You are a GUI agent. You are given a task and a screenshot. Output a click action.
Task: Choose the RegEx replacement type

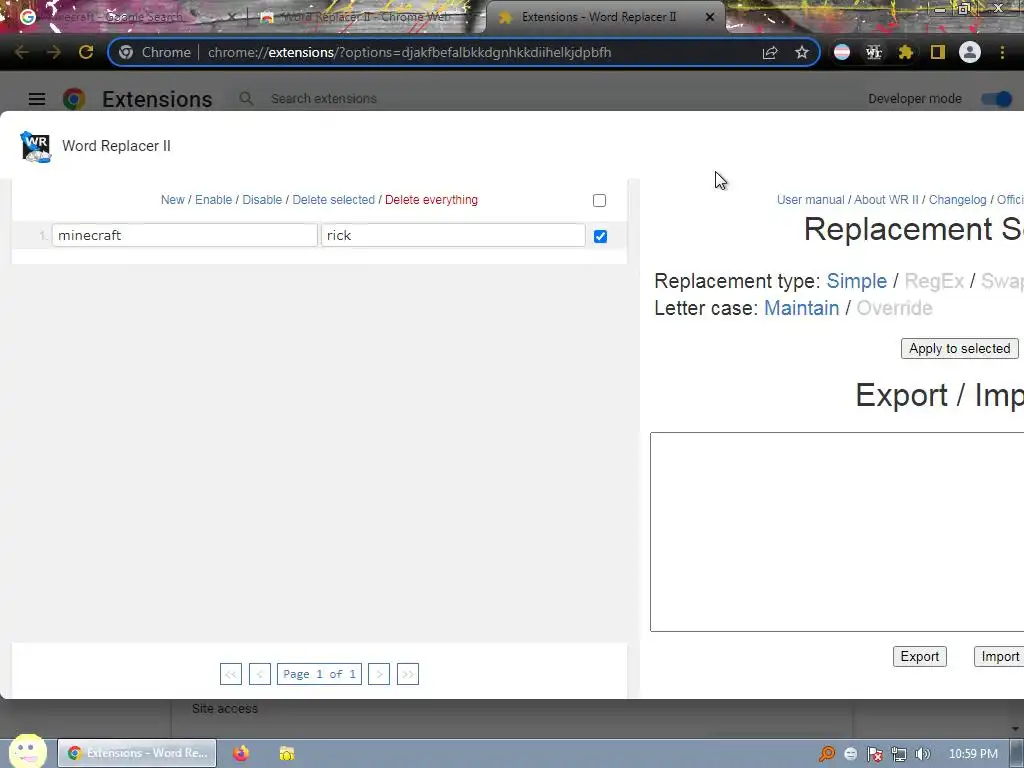(x=934, y=281)
